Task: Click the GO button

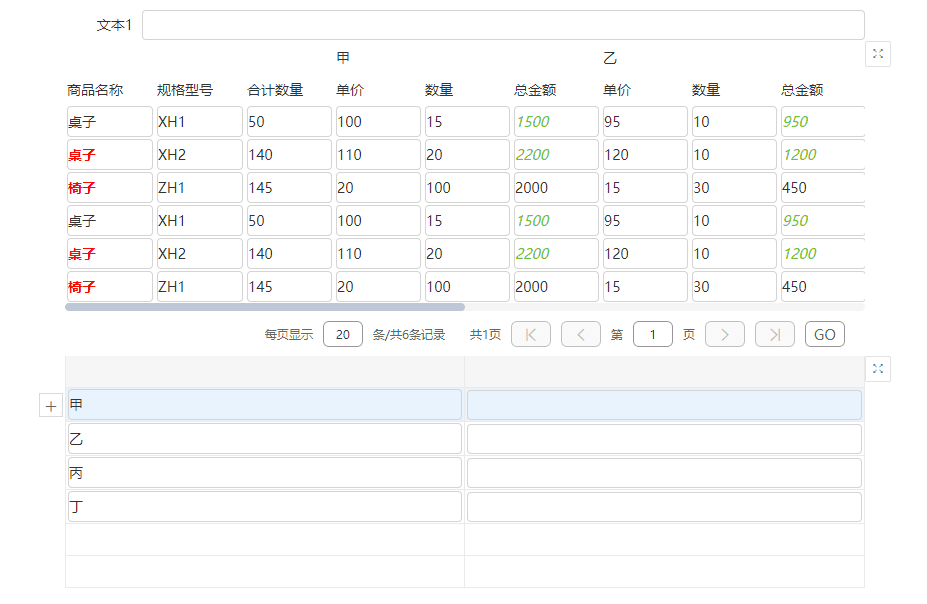Action: coord(825,335)
